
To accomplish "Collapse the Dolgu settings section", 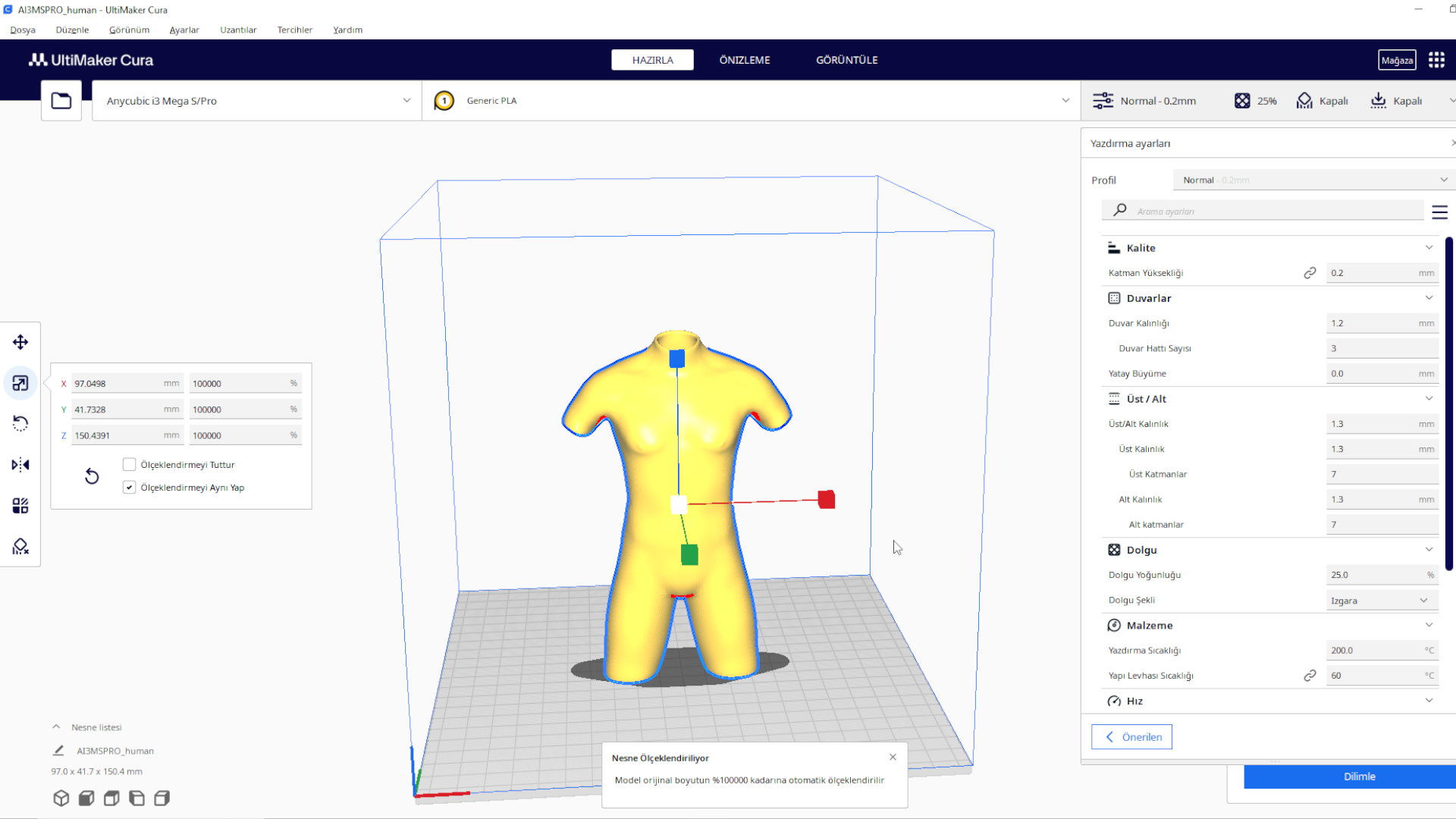I will pos(1429,549).
